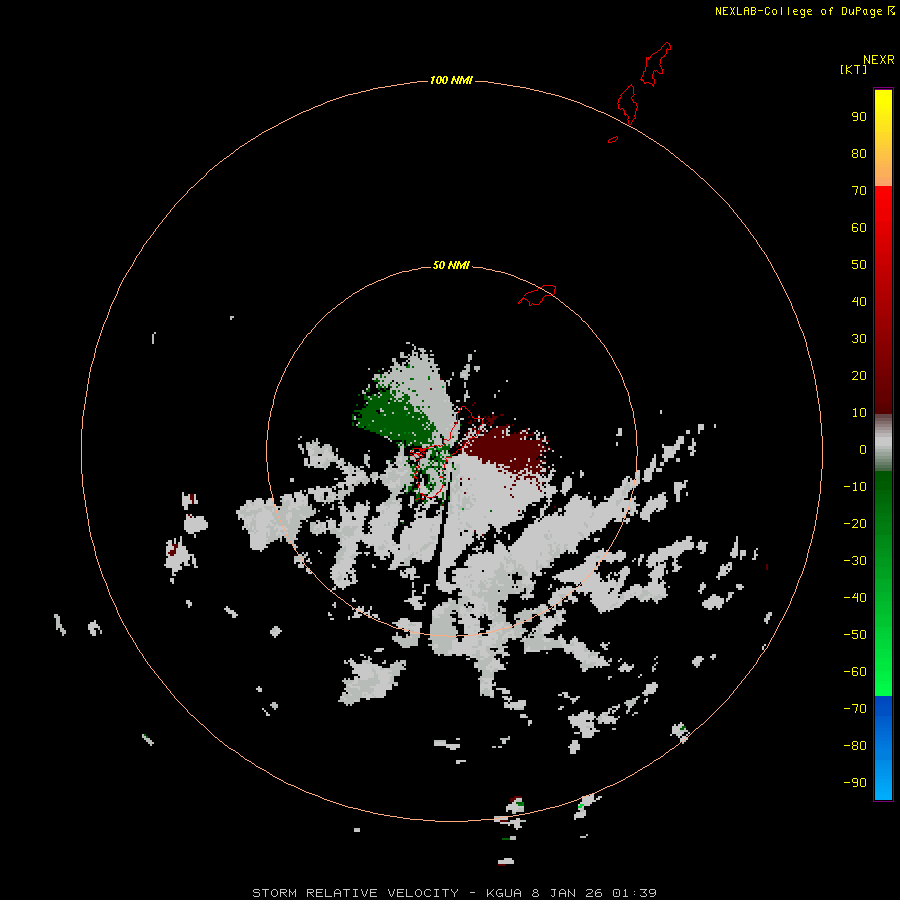Click the -40 scale value
The image size is (900, 900).
855,598
